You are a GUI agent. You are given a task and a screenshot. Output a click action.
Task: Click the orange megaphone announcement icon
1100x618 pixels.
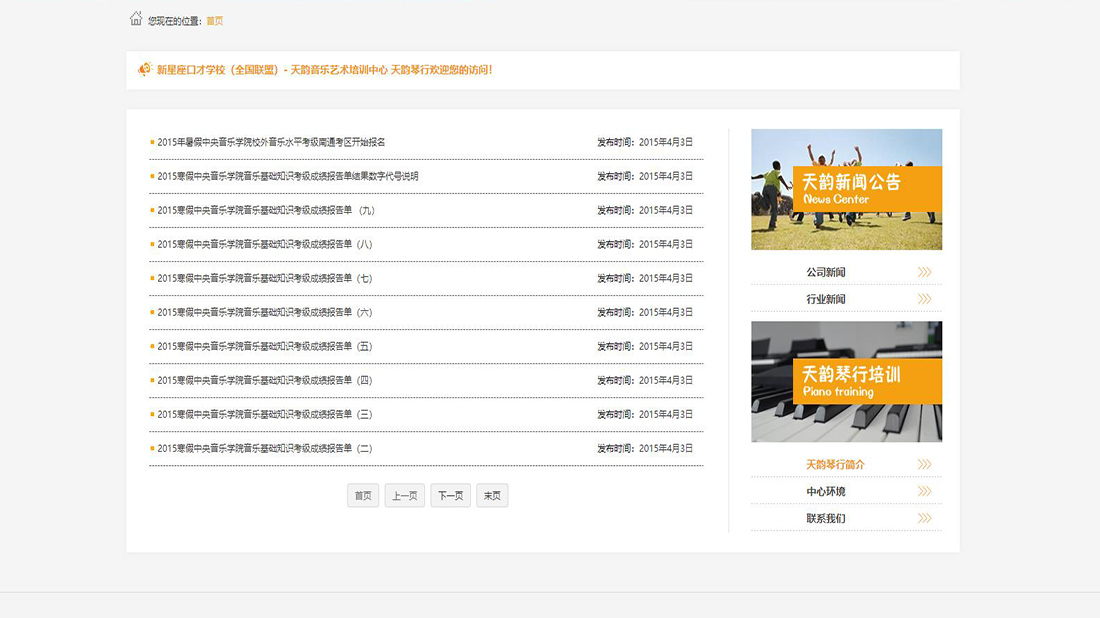pos(145,70)
